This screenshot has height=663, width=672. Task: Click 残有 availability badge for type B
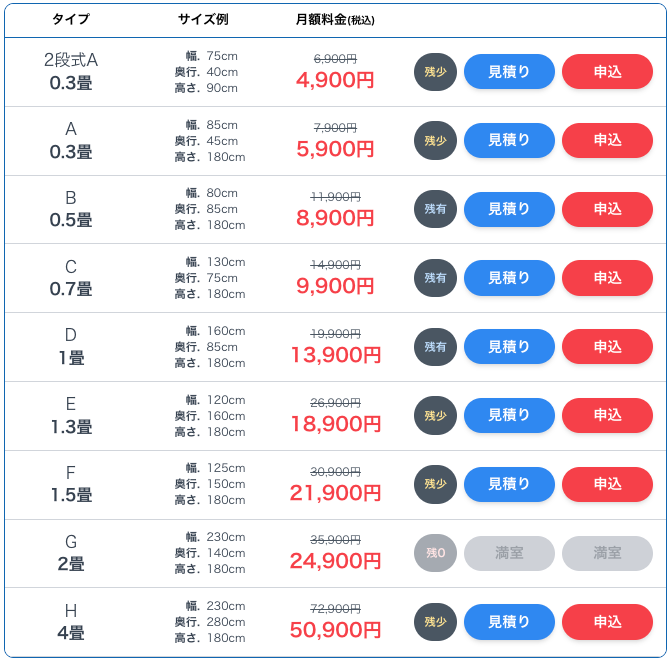pyautogui.click(x=435, y=209)
